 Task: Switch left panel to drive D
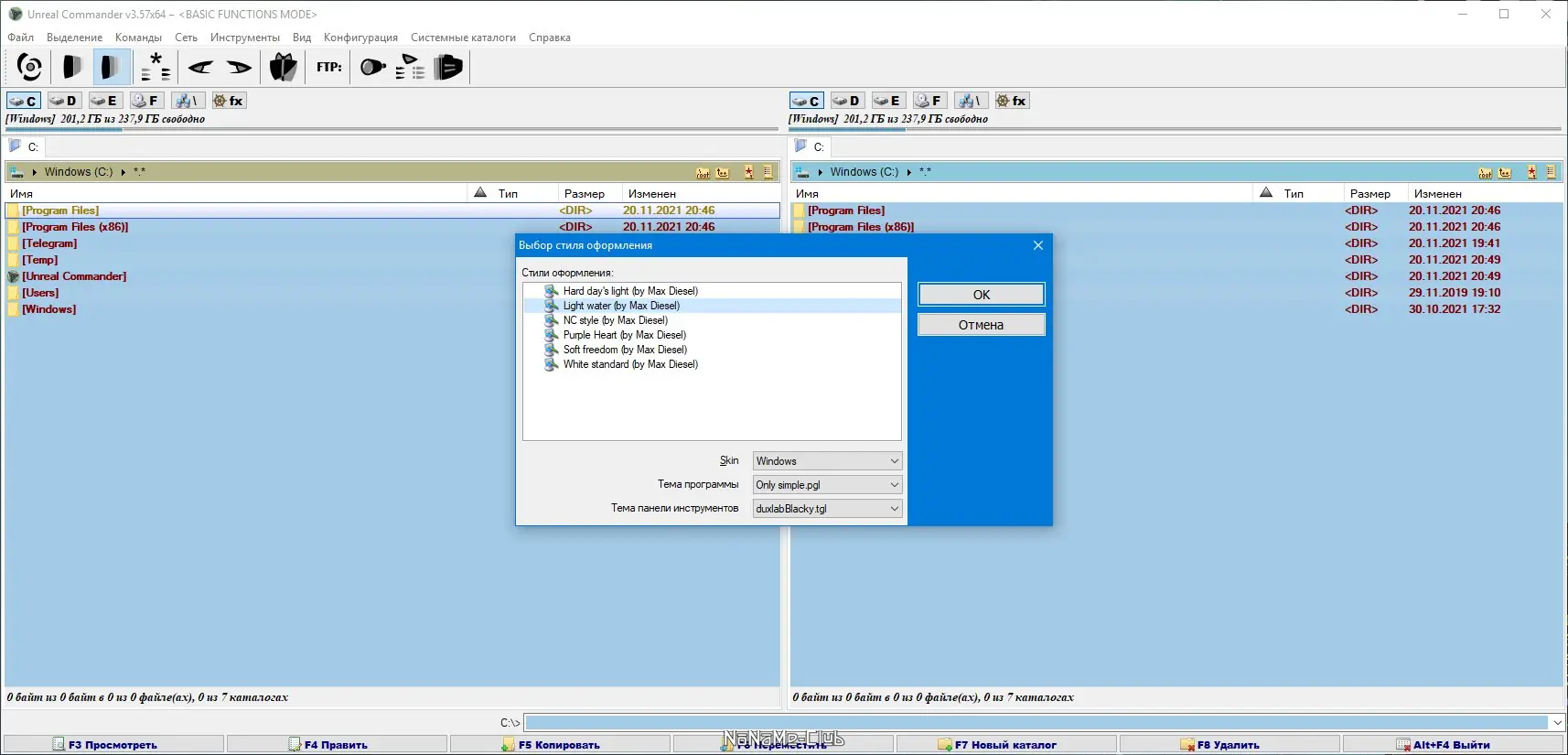pos(64,101)
